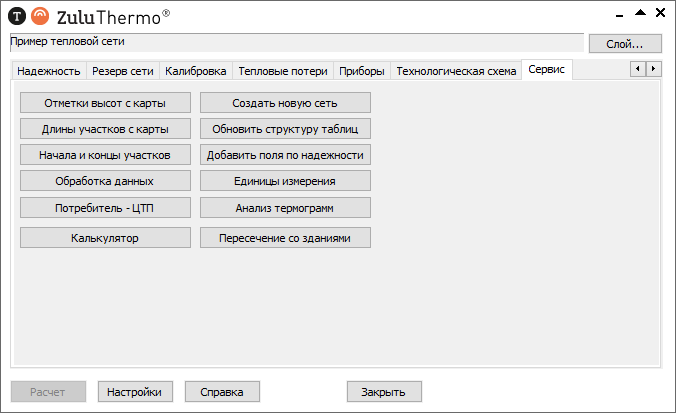Viewport: 676px width, 413px height.
Task: Open Единицы измерения settings
Action: 285,181
